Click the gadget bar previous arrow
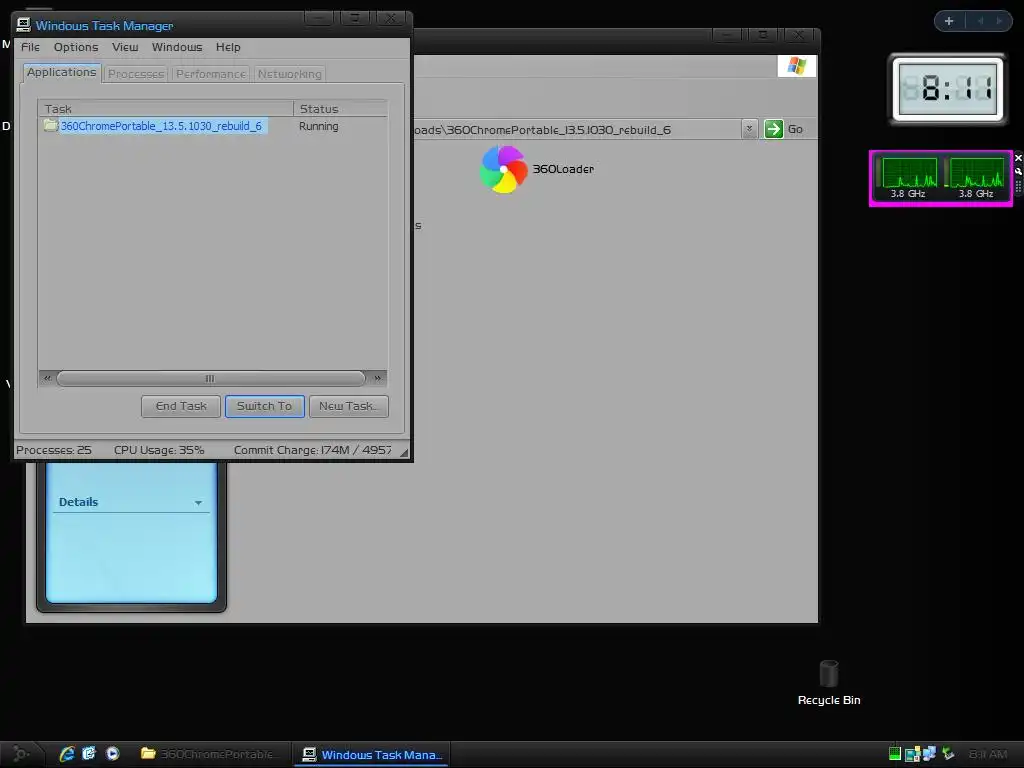1024x768 pixels. pyautogui.click(x=980, y=21)
